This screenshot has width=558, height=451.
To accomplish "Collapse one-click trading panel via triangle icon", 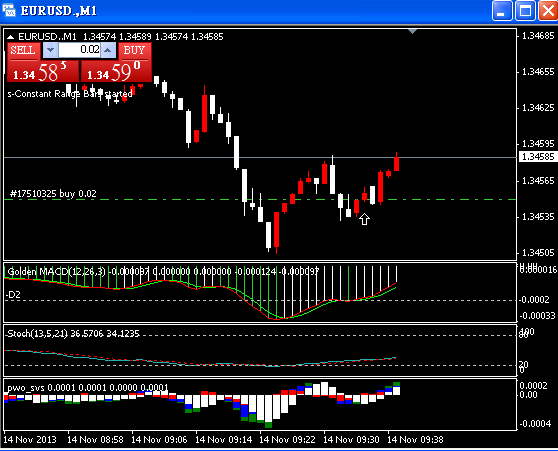I will 11,37.
